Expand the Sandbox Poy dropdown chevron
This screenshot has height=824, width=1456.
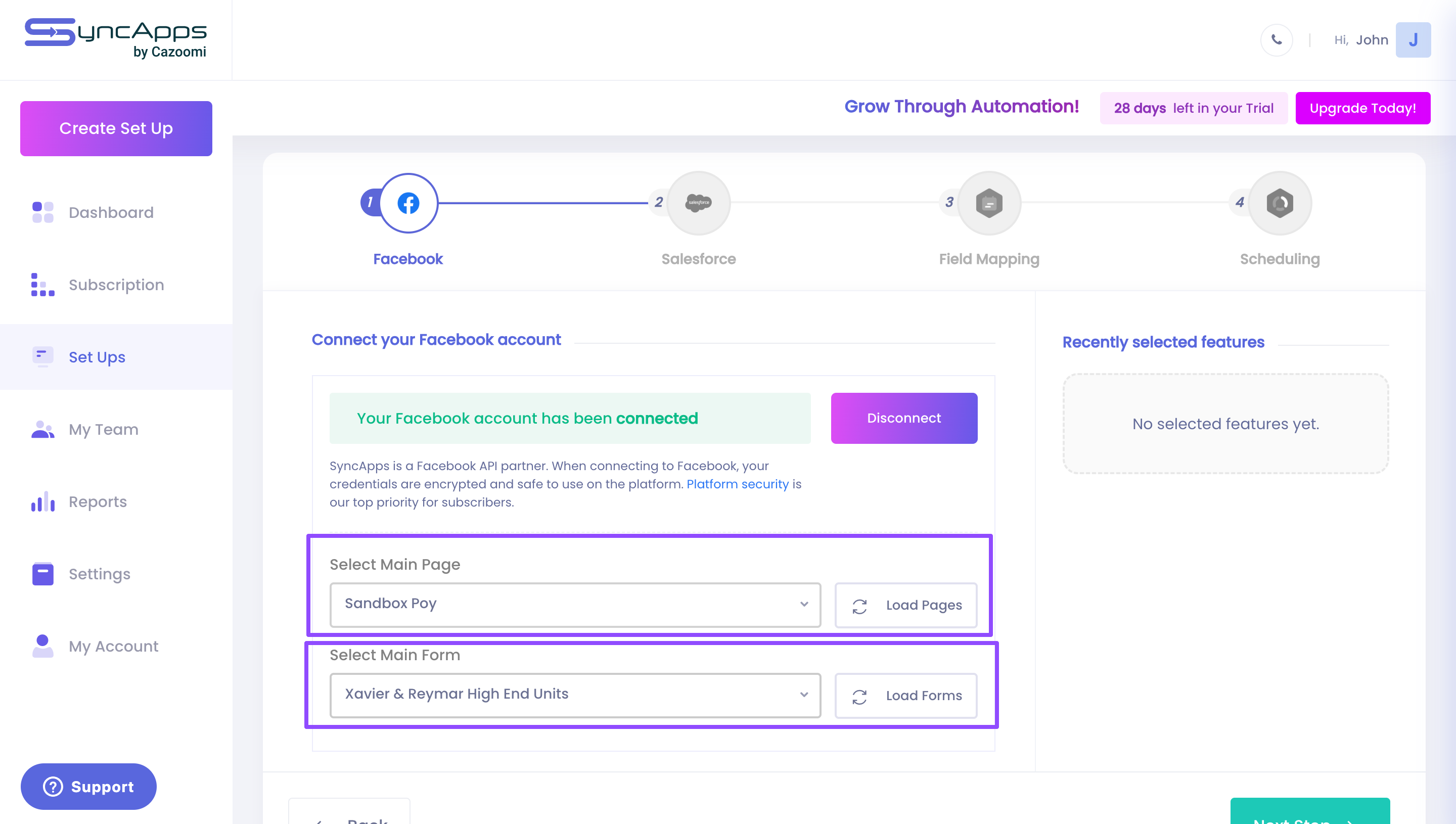(x=803, y=605)
